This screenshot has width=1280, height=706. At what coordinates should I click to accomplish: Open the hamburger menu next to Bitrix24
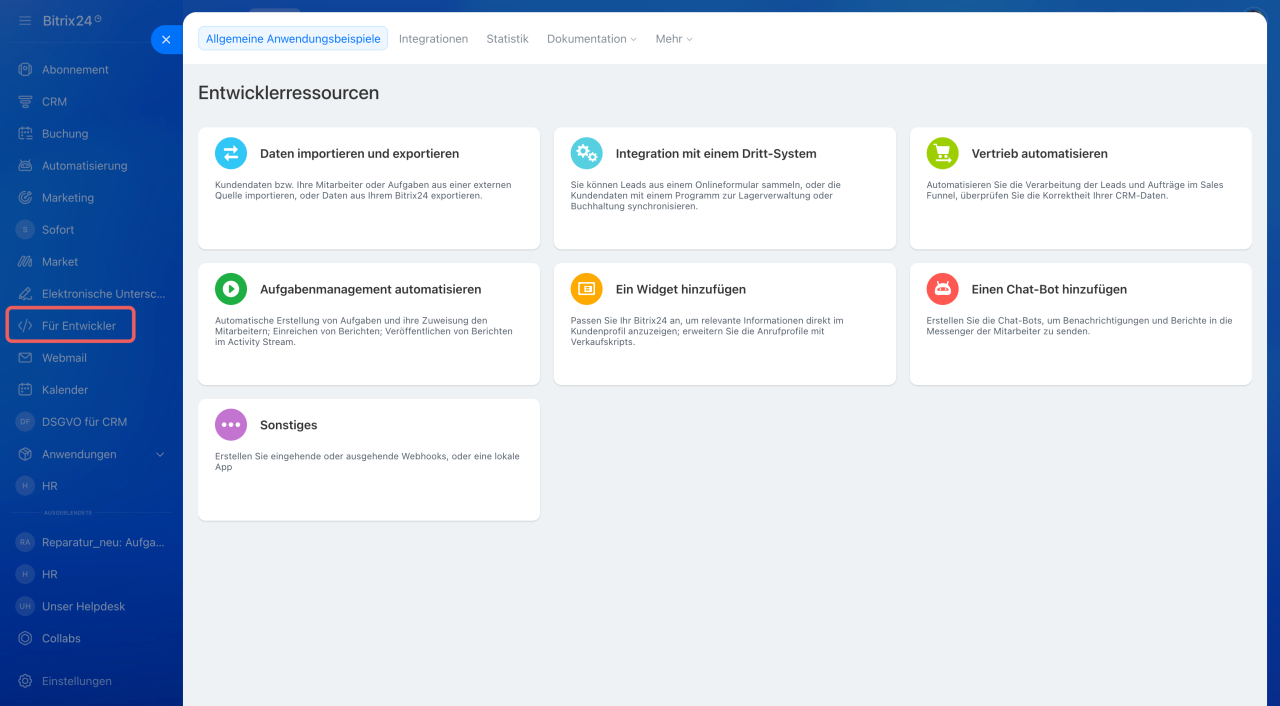click(25, 20)
